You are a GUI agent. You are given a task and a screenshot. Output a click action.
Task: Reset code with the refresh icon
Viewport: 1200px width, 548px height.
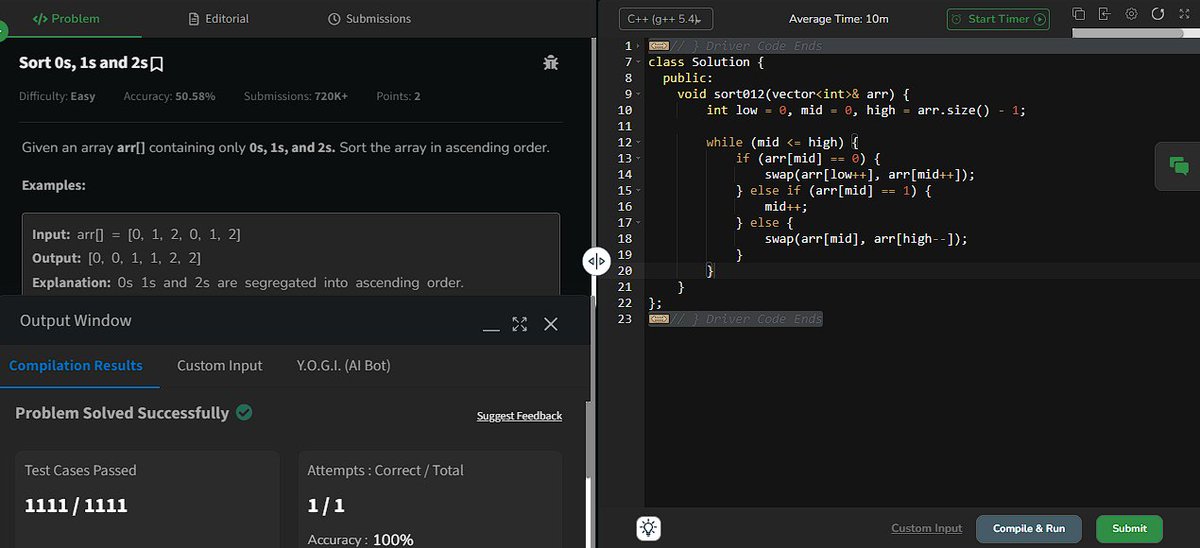(x=1157, y=14)
